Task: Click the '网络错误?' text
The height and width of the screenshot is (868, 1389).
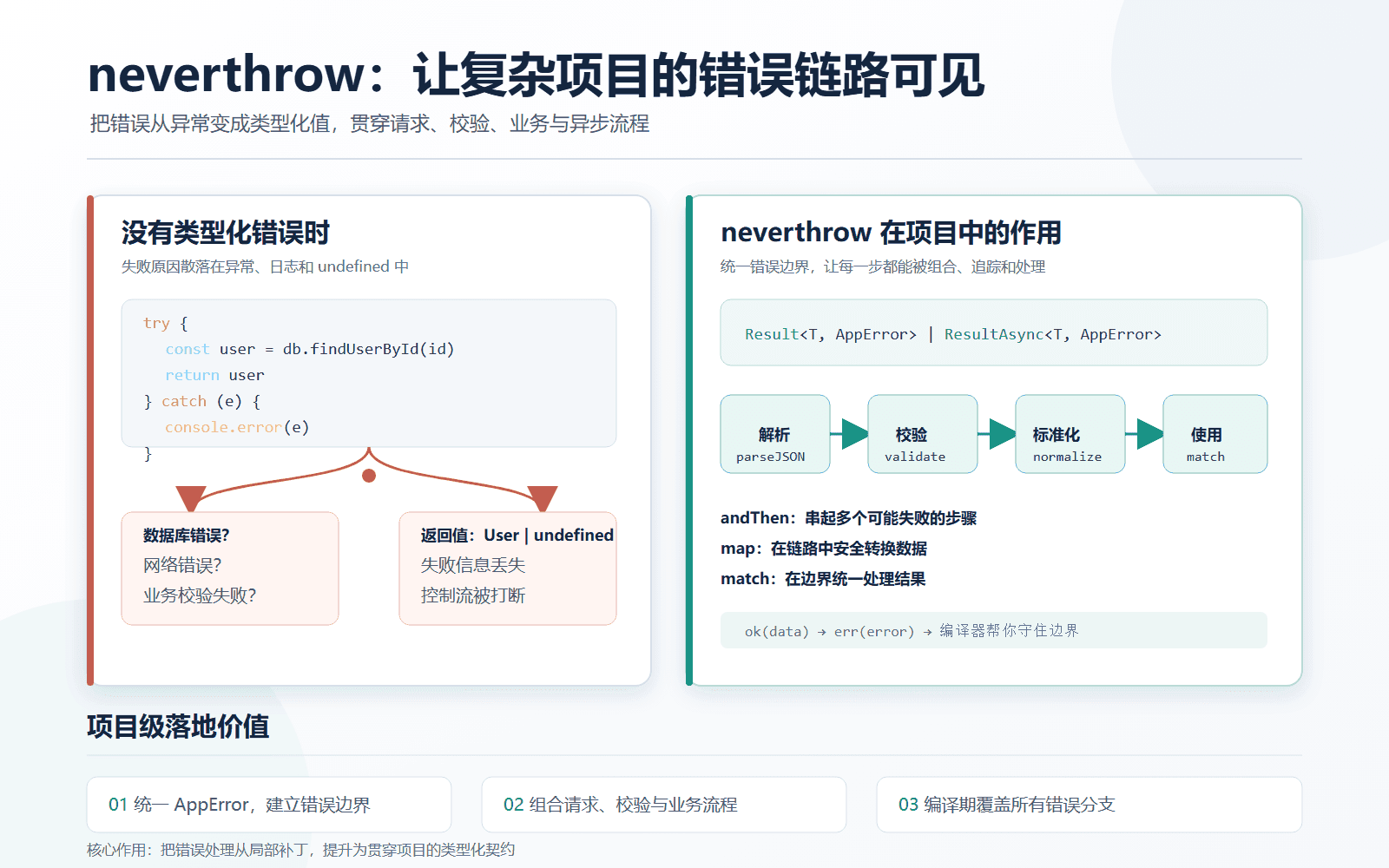Action: 182,565
